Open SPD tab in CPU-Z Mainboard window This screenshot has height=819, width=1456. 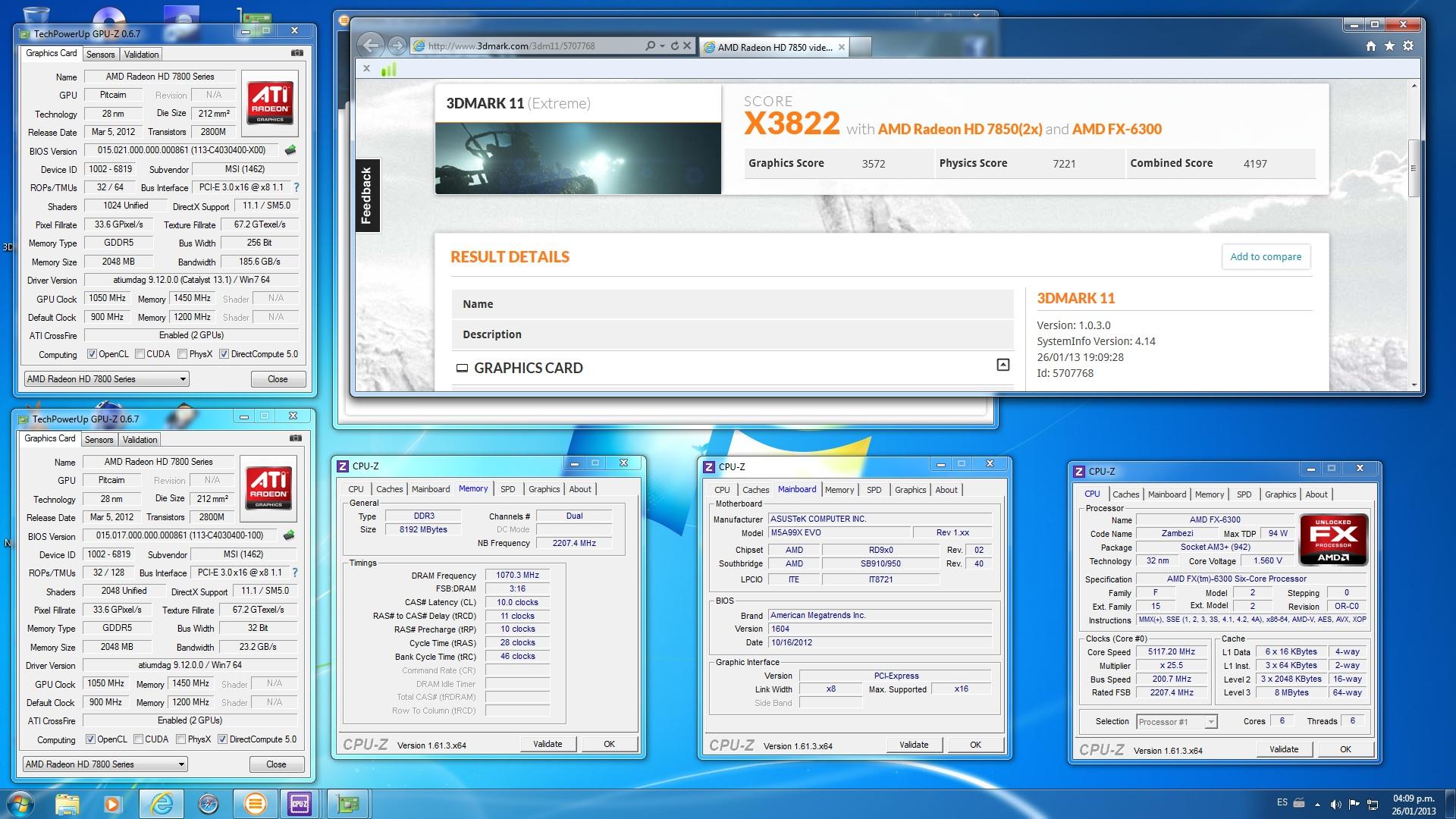(x=874, y=490)
